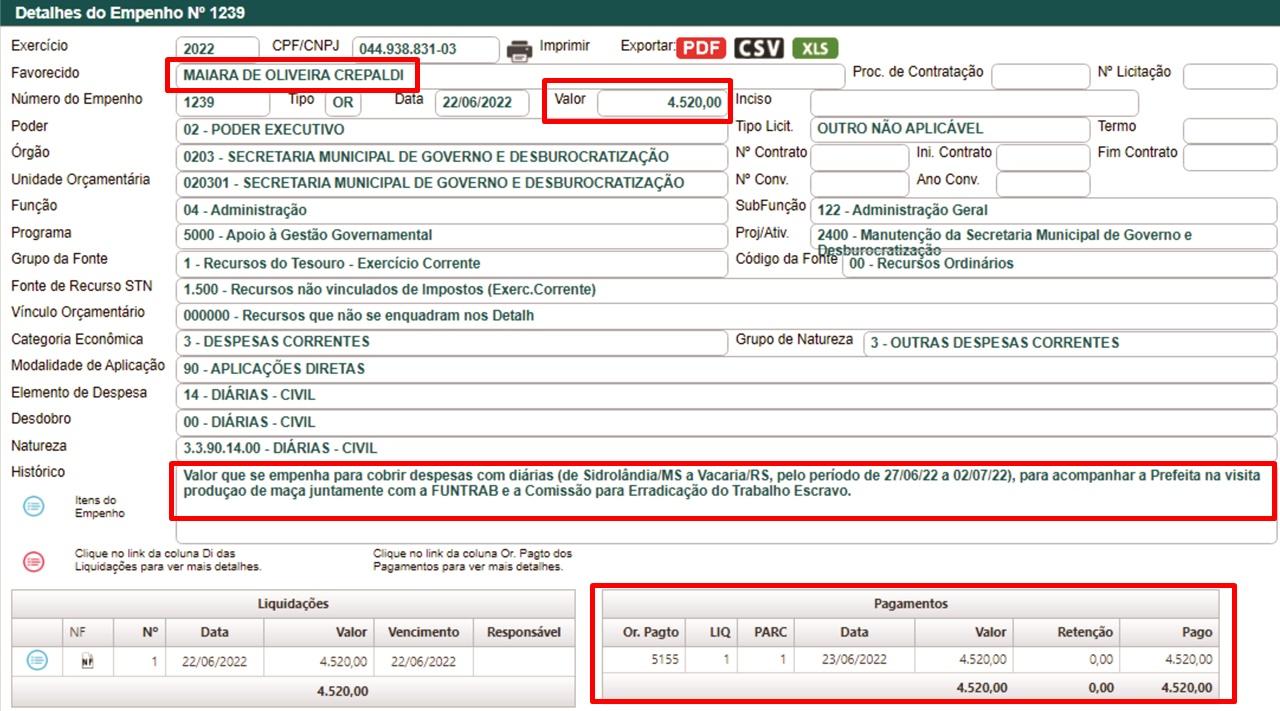The width and height of the screenshot is (1280, 711).
Task: Export the data as XLS
Action: (815, 48)
